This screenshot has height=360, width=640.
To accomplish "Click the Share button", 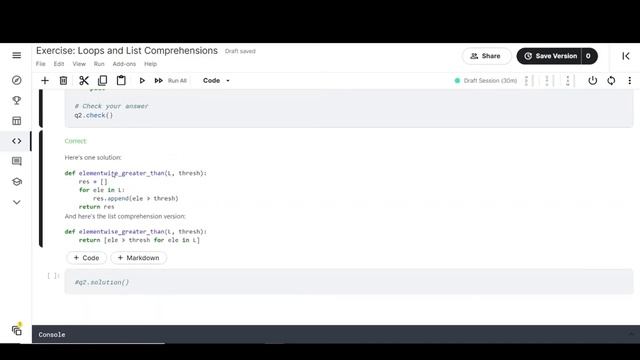I will pyautogui.click(x=486, y=56).
